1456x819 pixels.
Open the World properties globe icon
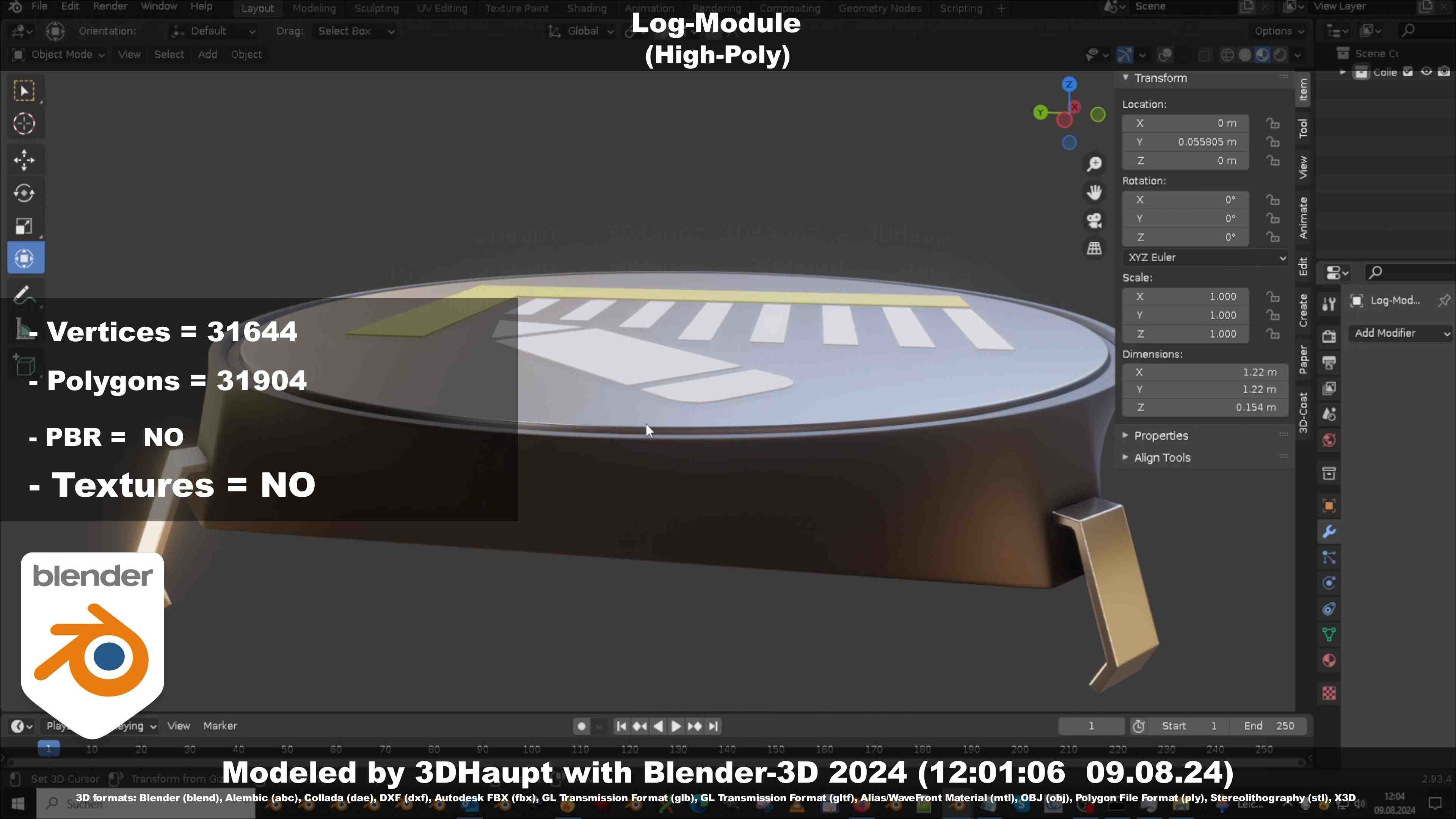pyautogui.click(x=1329, y=440)
